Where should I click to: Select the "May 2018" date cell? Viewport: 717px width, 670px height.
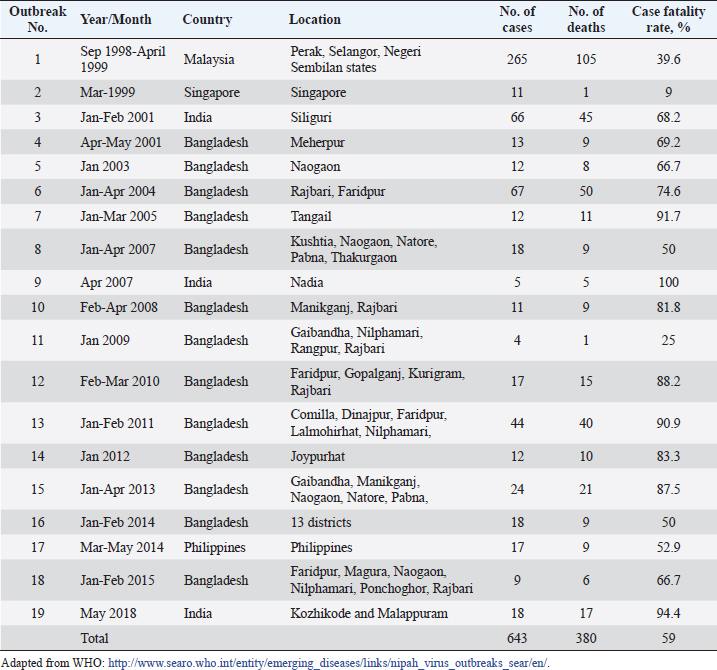point(108,613)
